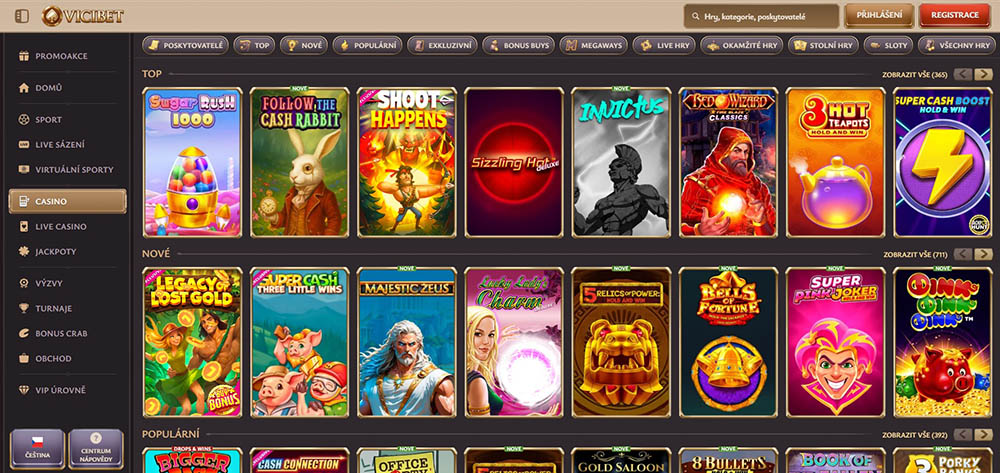Screen dimensions: 1000x473
Task: Open Promoakce gift icon in sidebar
Action: 24,56
